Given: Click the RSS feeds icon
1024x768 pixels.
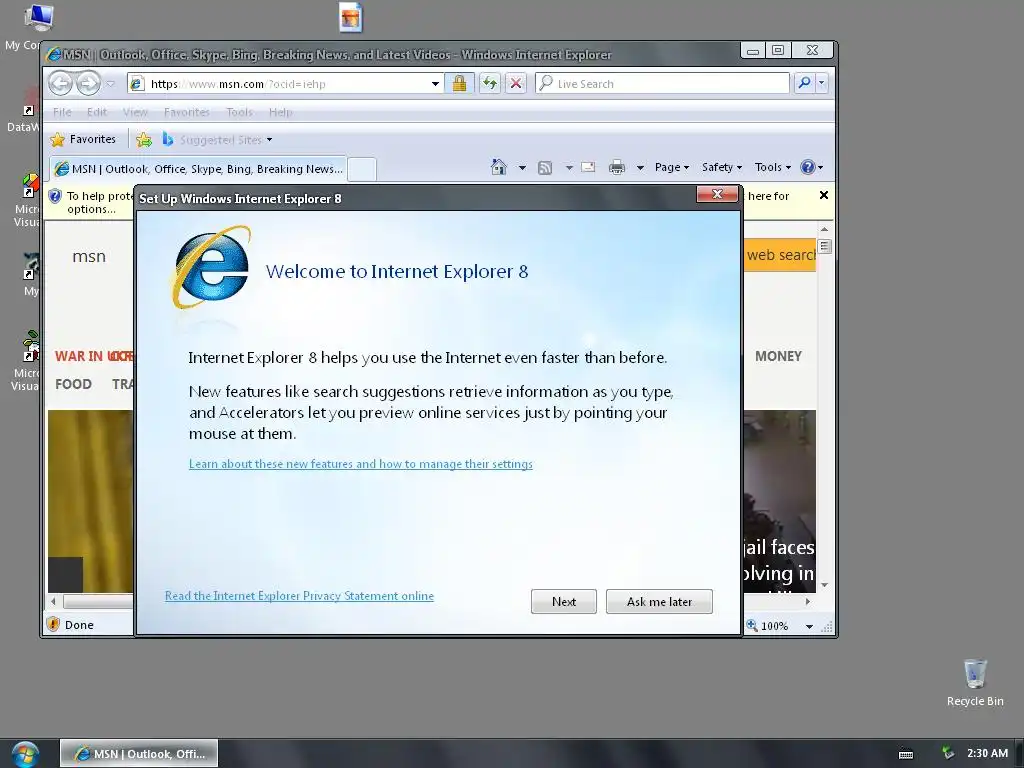Looking at the screenshot, I should [545, 168].
